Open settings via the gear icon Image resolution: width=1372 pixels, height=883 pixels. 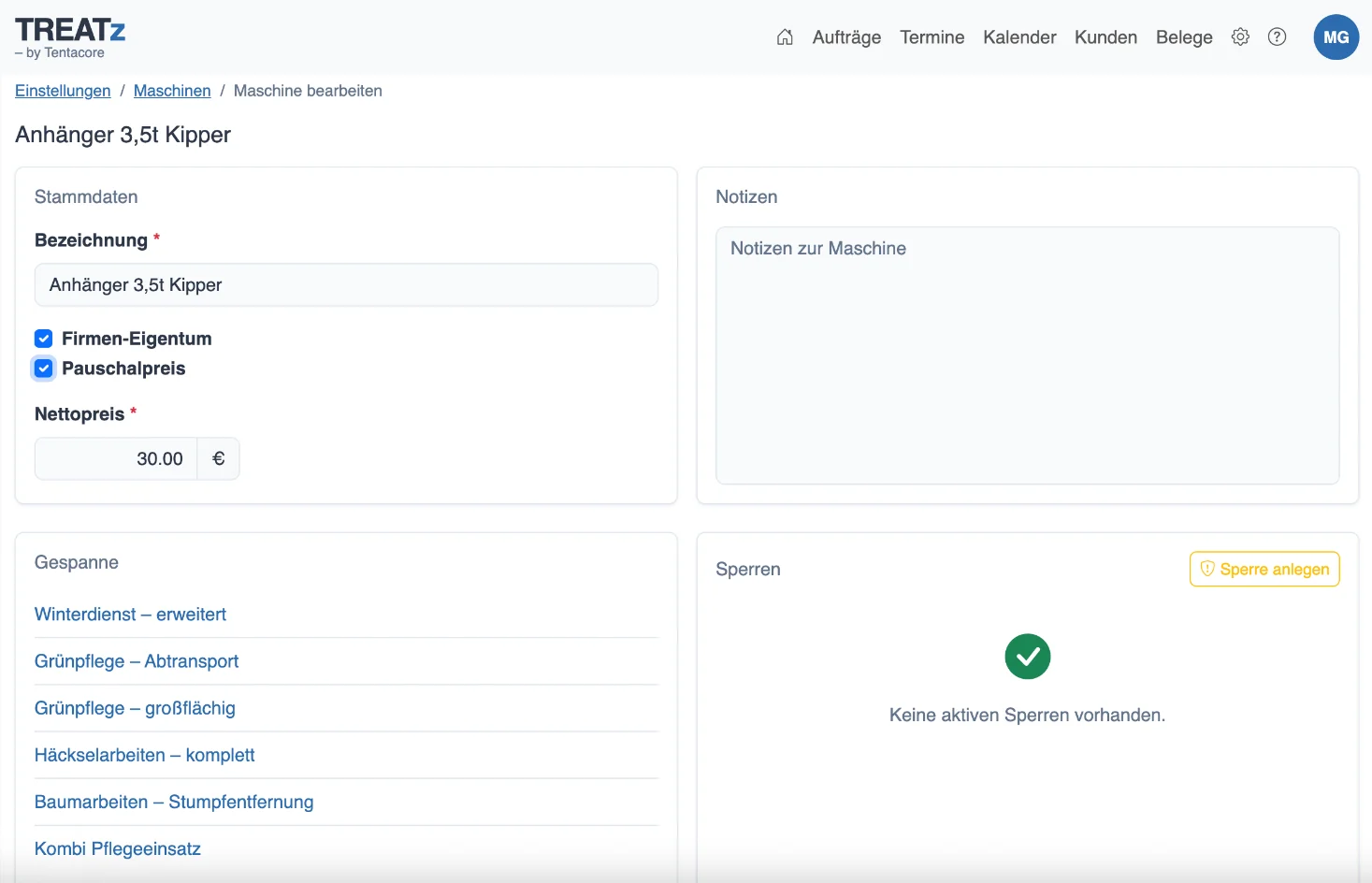click(1240, 37)
